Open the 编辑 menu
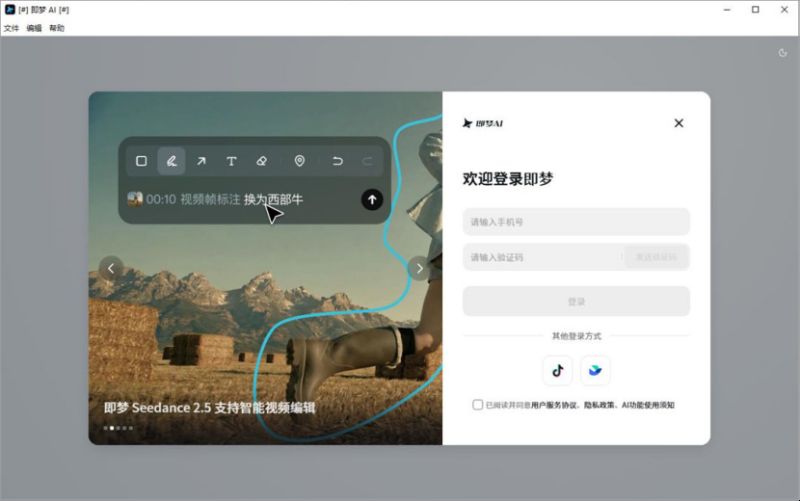This screenshot has width=800, height=501. click(x=34, y=28)
